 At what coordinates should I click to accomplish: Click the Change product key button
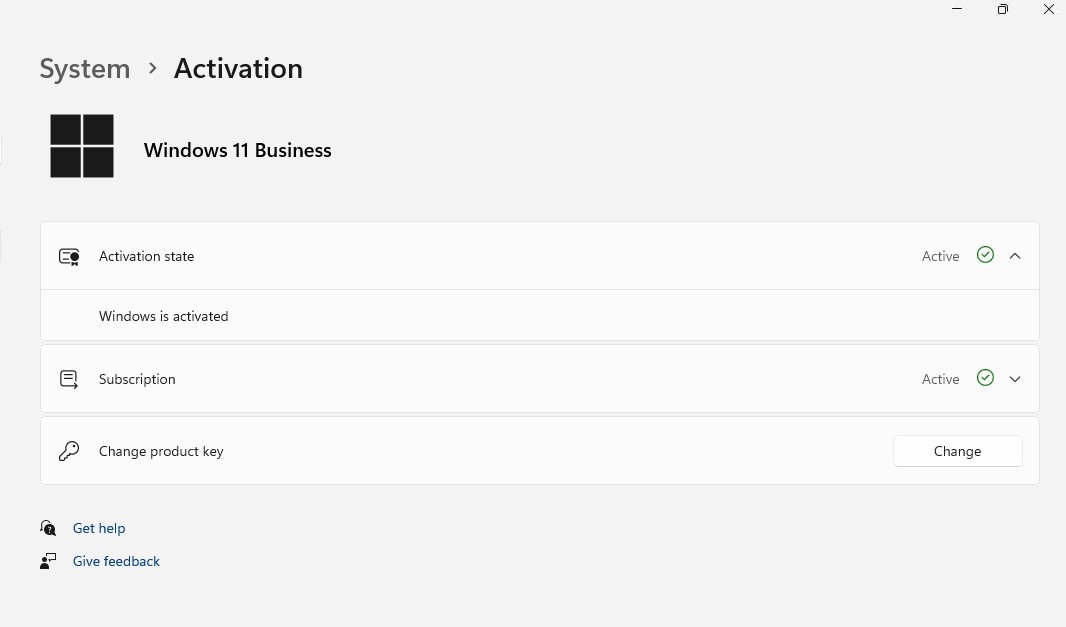click(957, 451)
